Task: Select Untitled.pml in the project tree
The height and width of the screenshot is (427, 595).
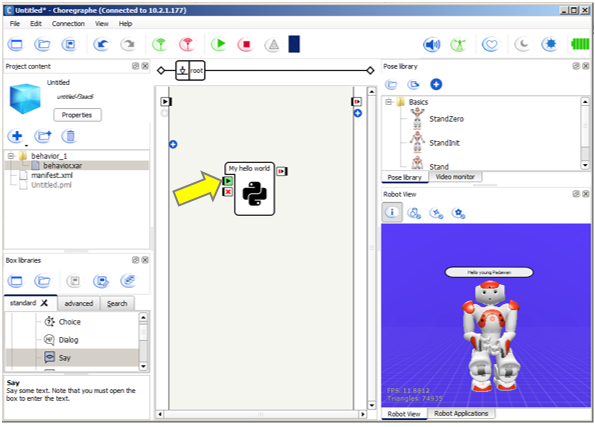Action: tap(51, 185)
